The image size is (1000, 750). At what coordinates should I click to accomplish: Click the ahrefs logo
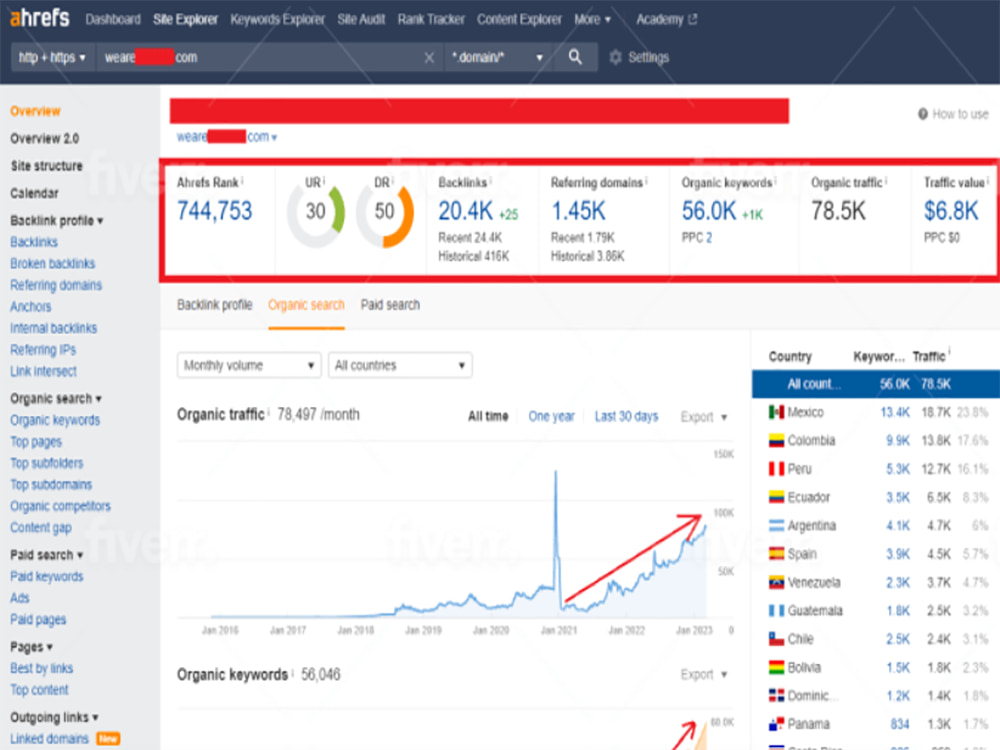tap(40, 18)
